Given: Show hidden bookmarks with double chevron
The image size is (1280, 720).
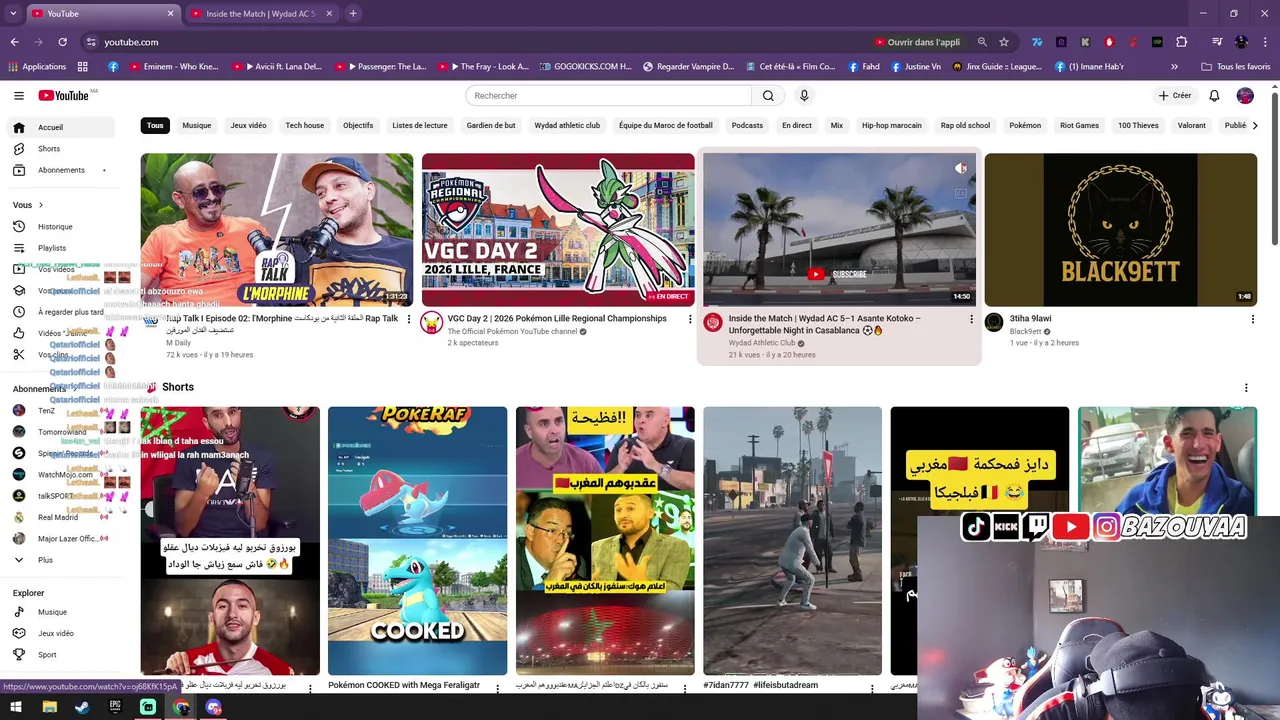Looking at the screenshot, I should 1174,67.
